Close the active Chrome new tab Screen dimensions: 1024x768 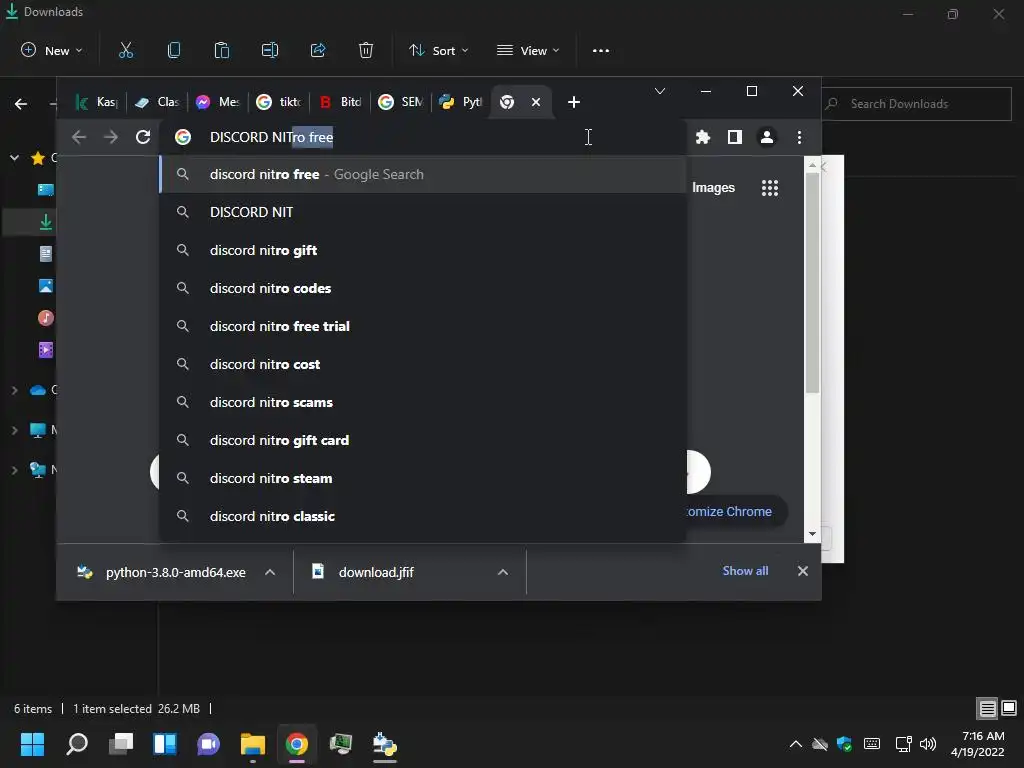pyautogui.click(x=536, y=102)
